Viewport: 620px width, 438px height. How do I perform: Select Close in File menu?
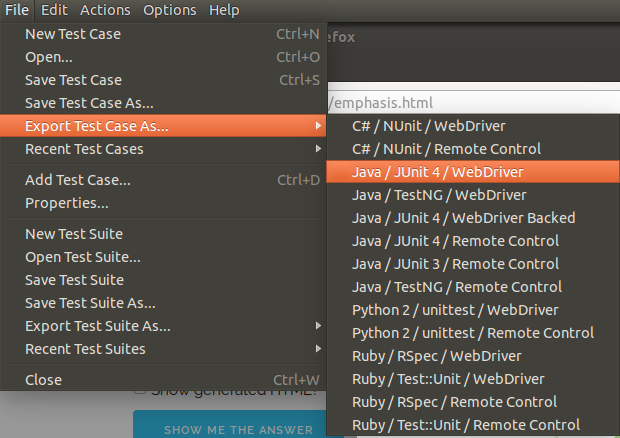pos(163,379)
